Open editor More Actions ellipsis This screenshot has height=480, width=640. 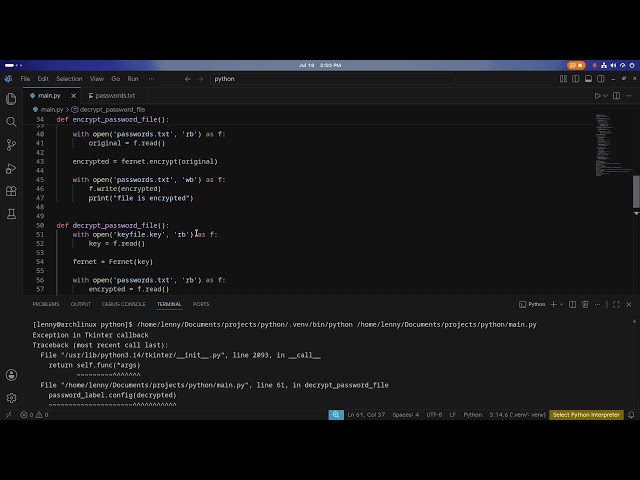(629, 96)
